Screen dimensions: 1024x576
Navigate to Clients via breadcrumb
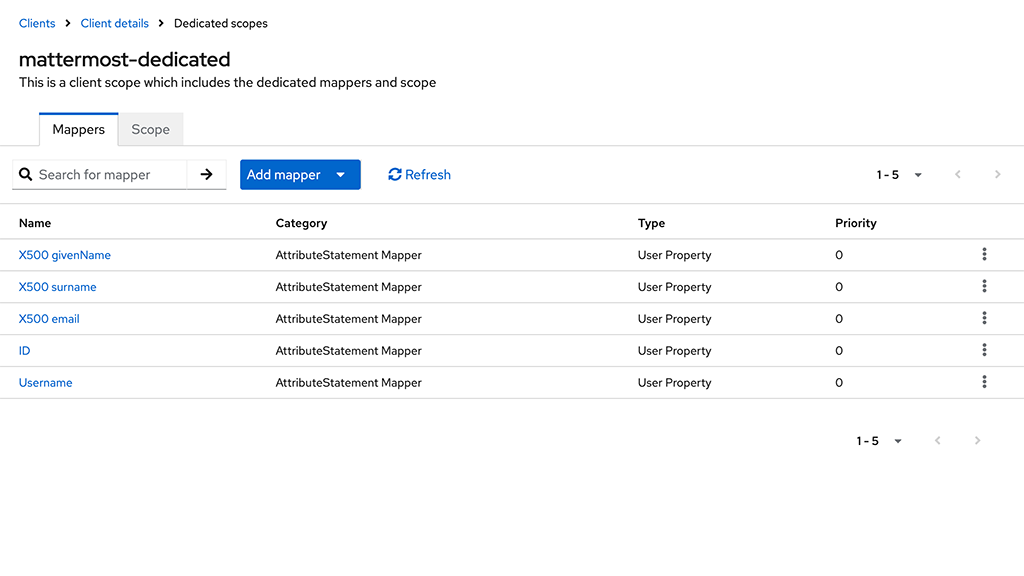point(37,23)
